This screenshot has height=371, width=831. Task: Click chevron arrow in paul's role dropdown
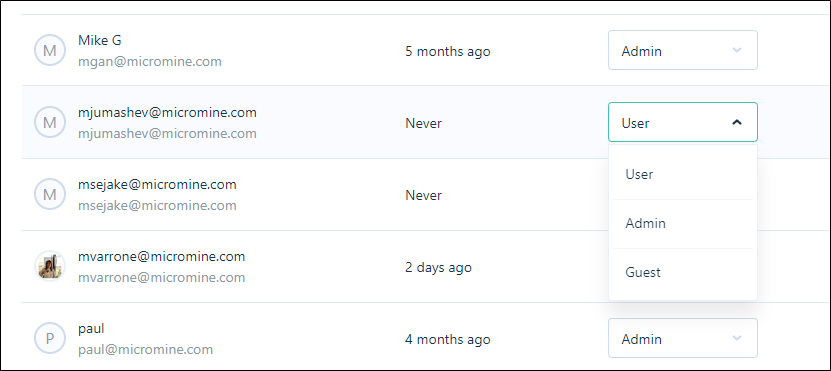pos(736,338)
